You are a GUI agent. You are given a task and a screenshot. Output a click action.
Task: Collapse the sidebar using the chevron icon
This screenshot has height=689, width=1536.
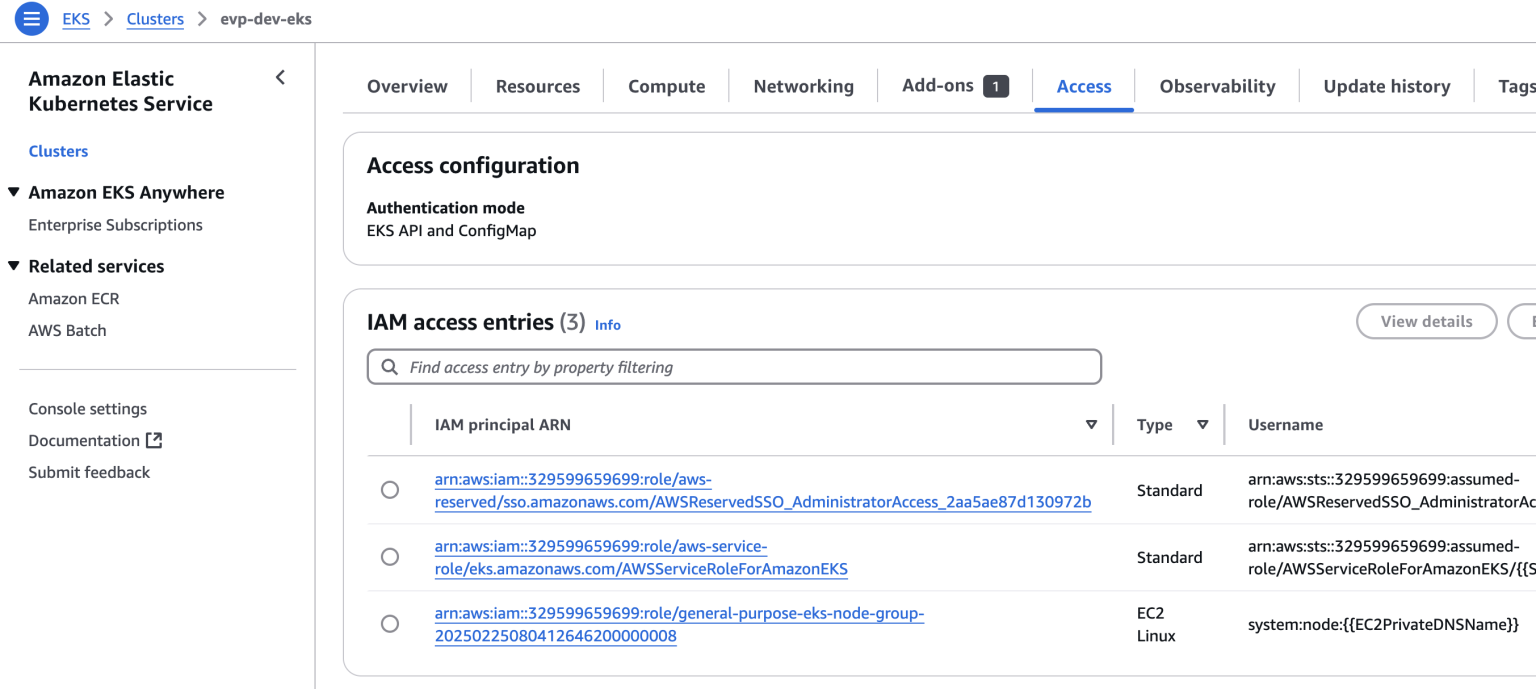[280, 77]
